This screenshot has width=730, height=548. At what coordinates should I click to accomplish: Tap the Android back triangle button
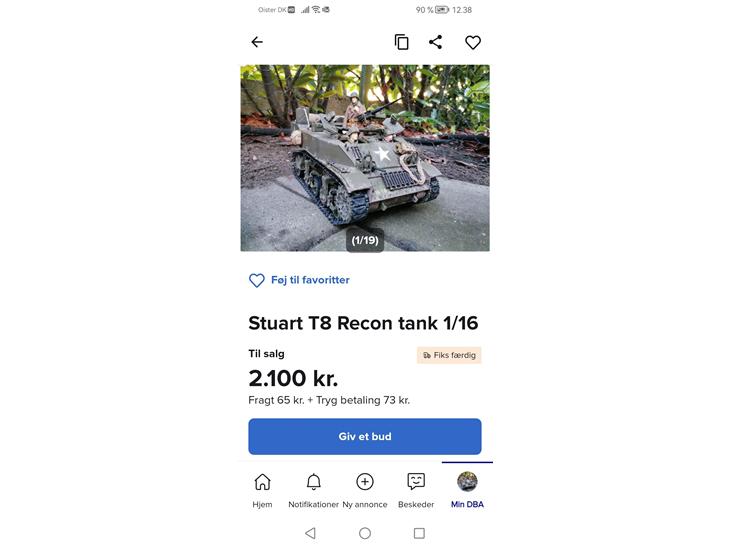point(310,533)
